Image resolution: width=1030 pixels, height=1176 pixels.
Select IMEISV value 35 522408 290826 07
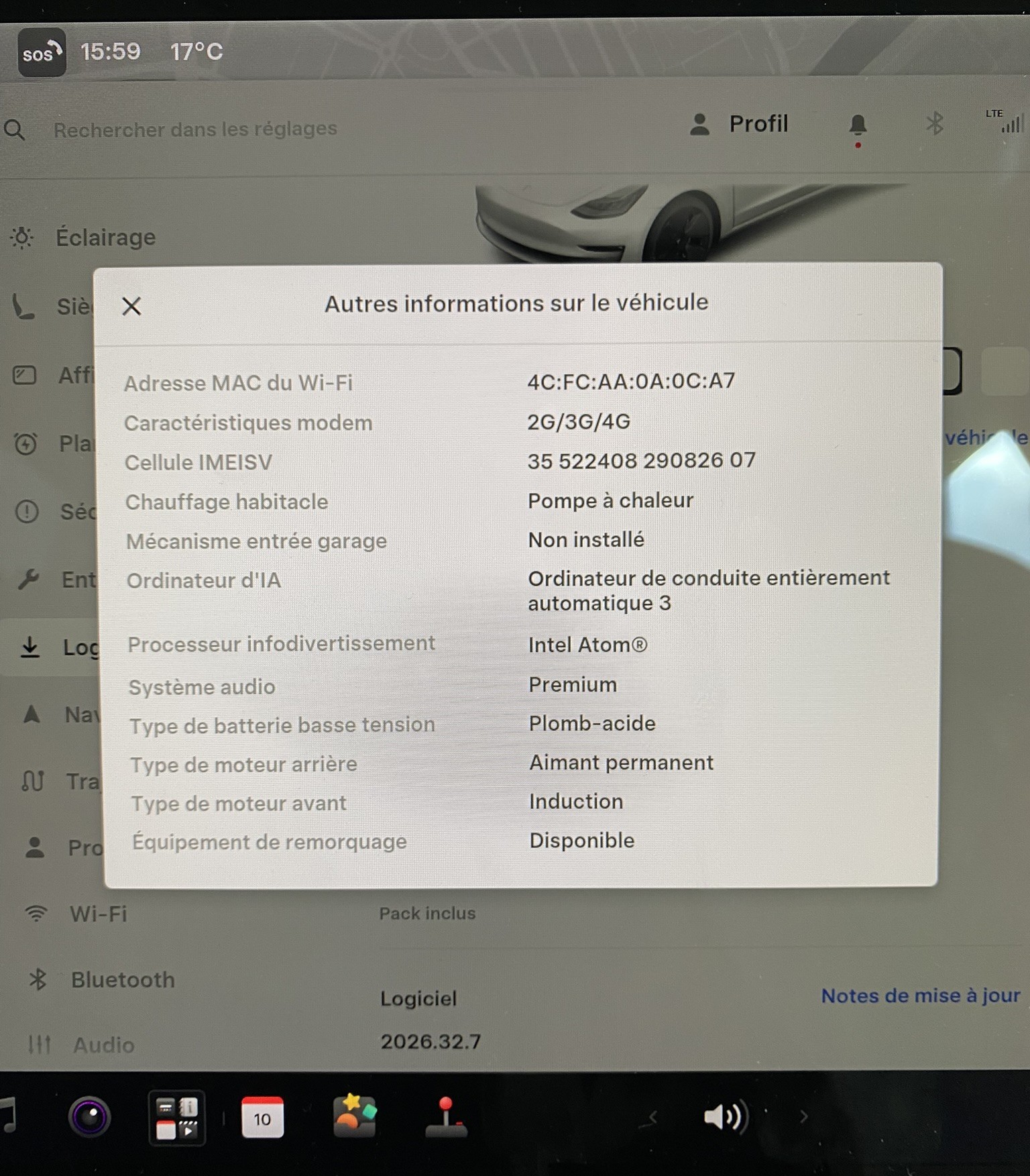coord(641,460)
